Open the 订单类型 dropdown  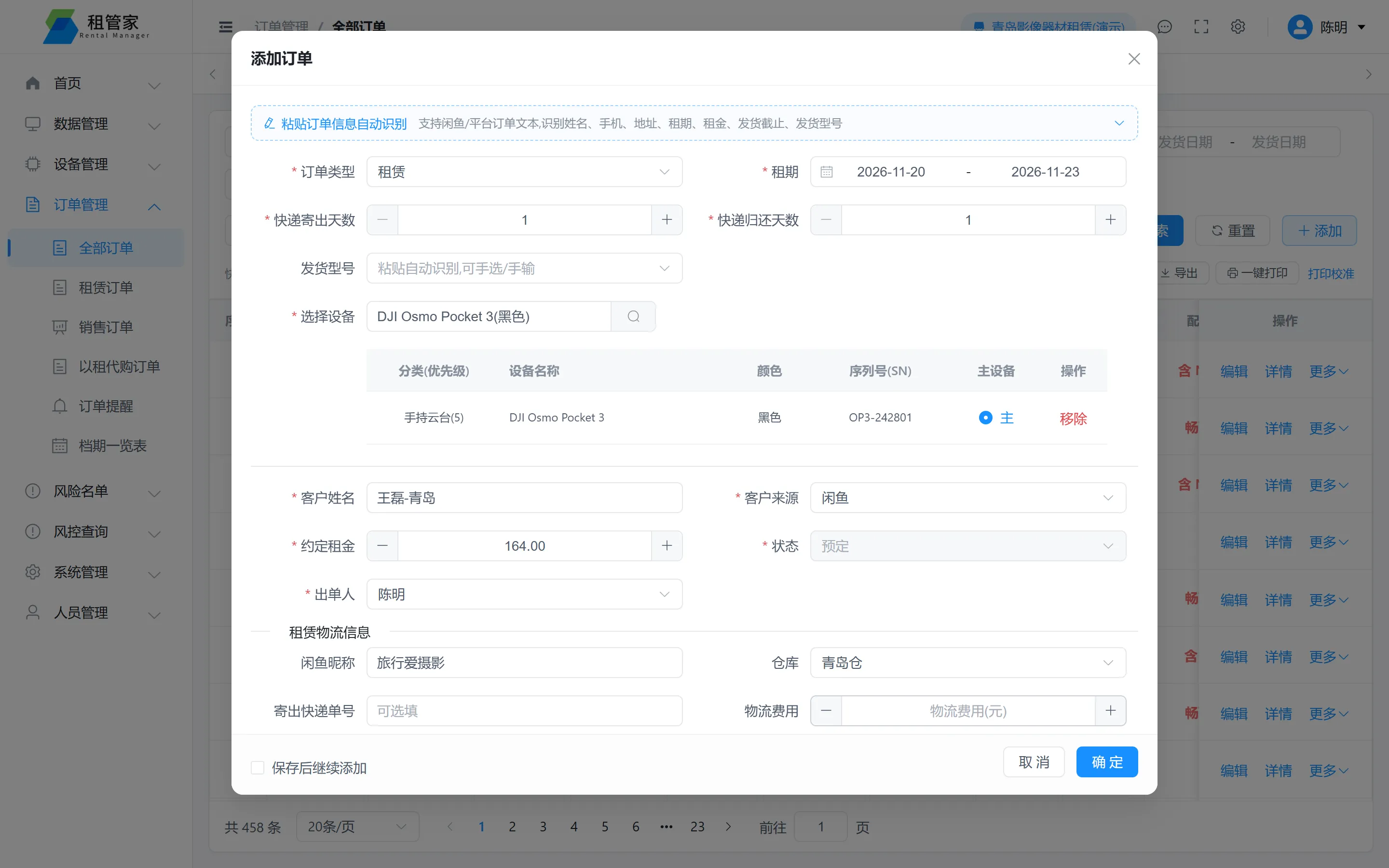524,172
